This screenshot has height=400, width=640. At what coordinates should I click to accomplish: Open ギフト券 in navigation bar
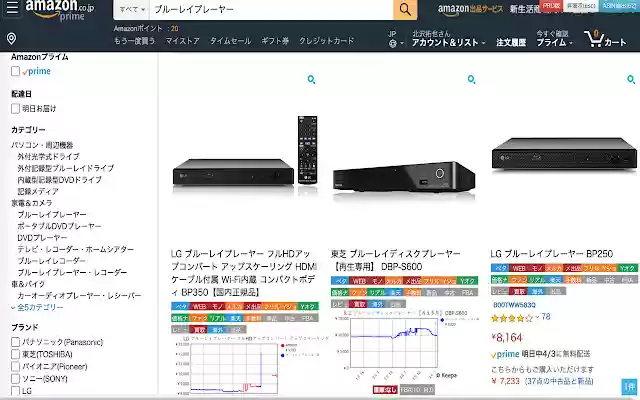[275, 41]
